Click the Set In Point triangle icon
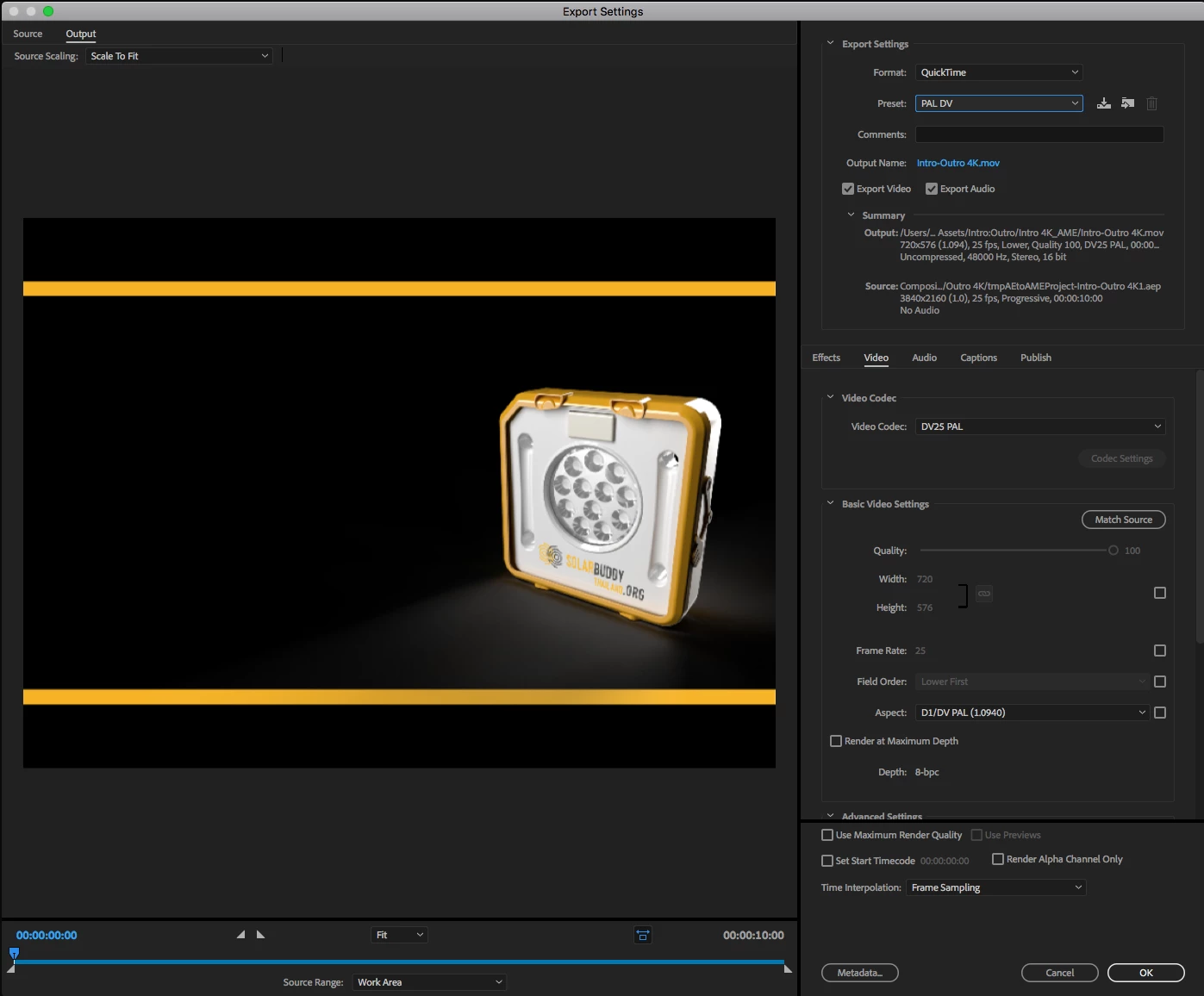 point(240,935)
